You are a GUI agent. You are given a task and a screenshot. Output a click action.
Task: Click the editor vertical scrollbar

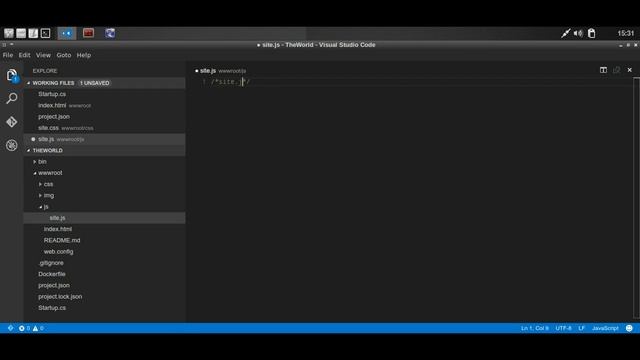click(636, 197)
